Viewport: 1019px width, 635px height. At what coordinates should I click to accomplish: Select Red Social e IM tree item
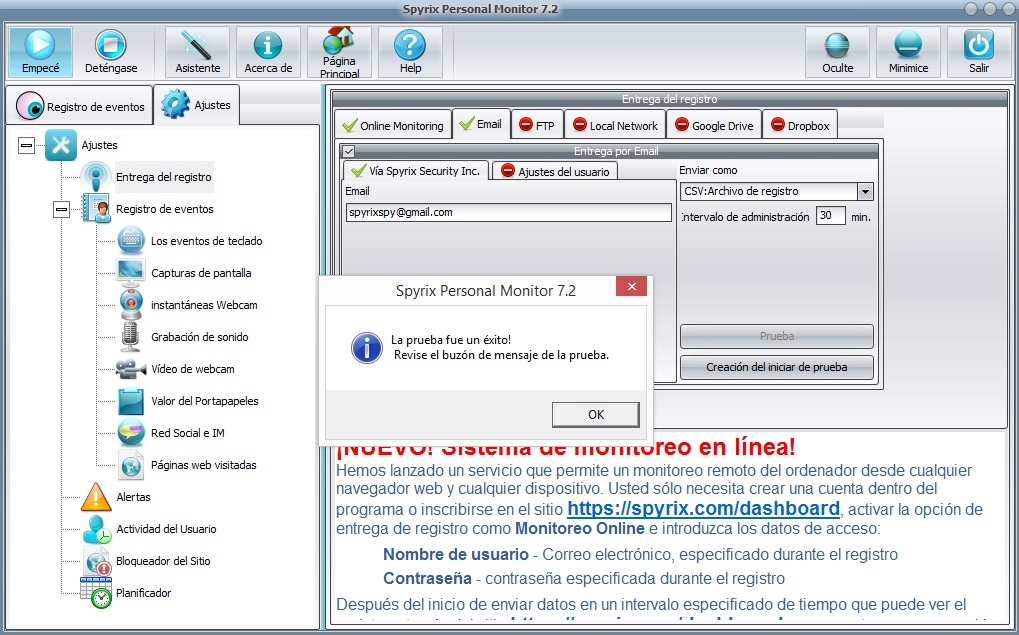pyautogui.click(x=188, y=433)
